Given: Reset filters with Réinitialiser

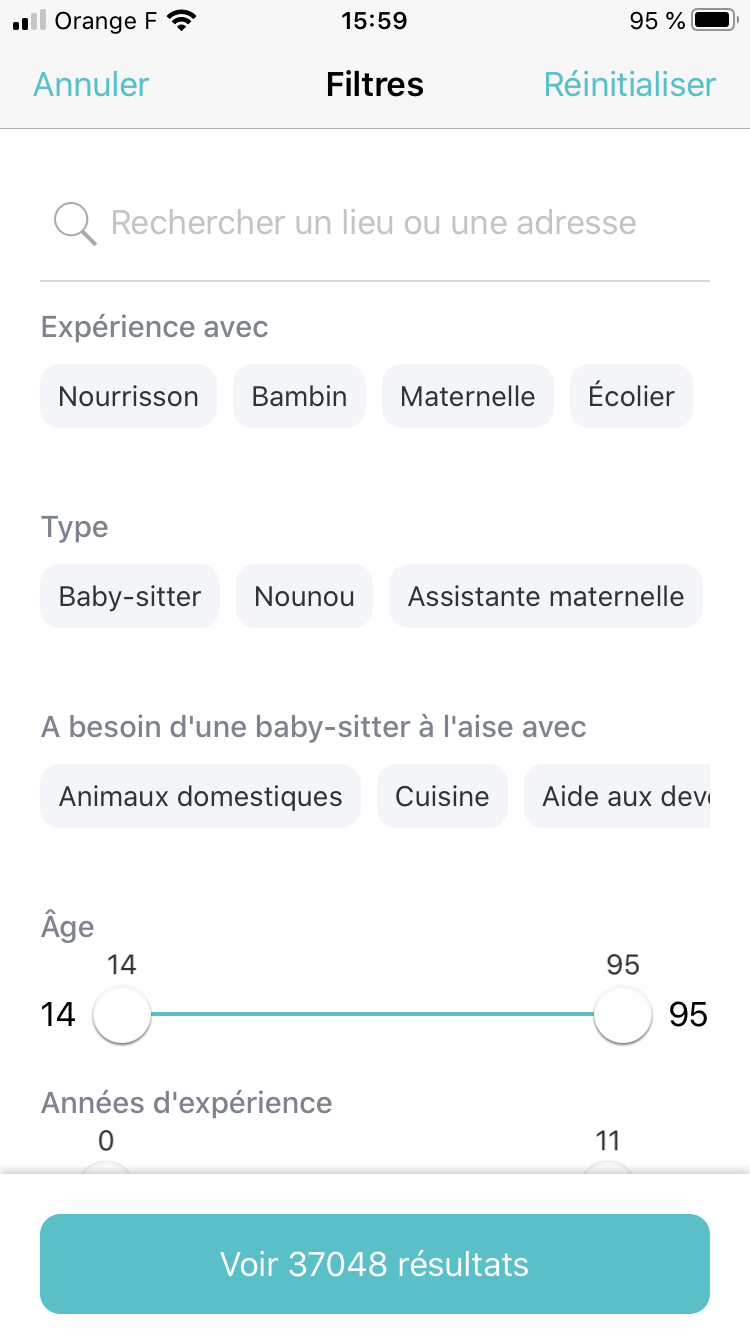Looking at the screenshot, I should coord(629,85).
